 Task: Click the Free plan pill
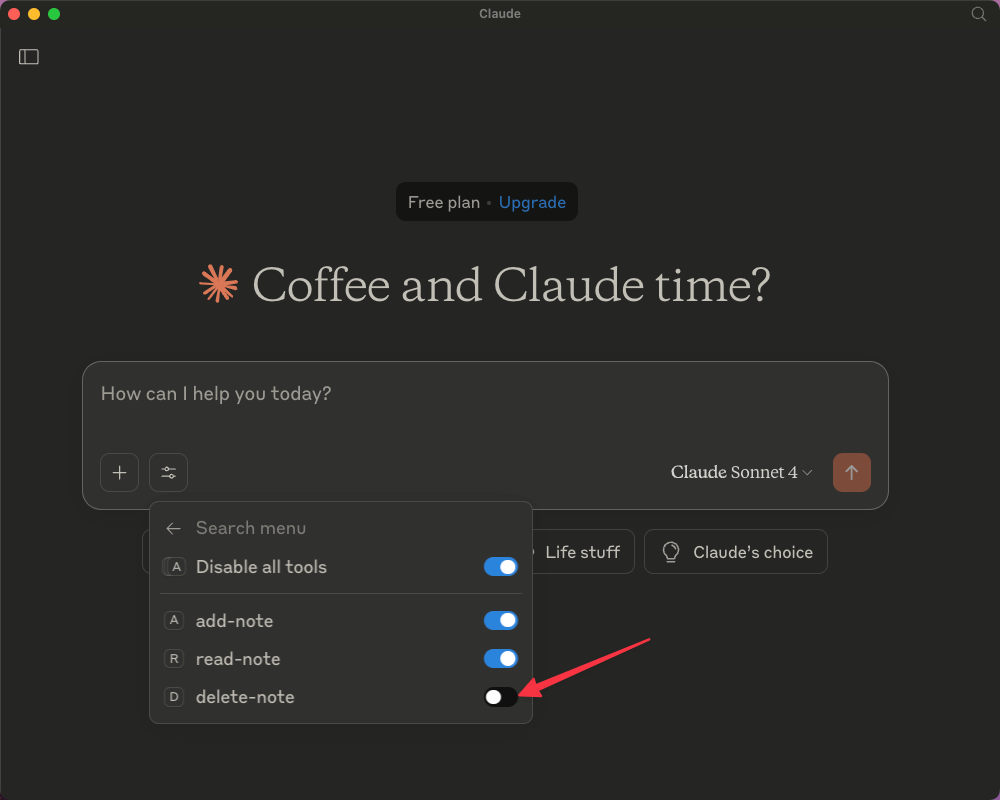[x=444, y=202]
